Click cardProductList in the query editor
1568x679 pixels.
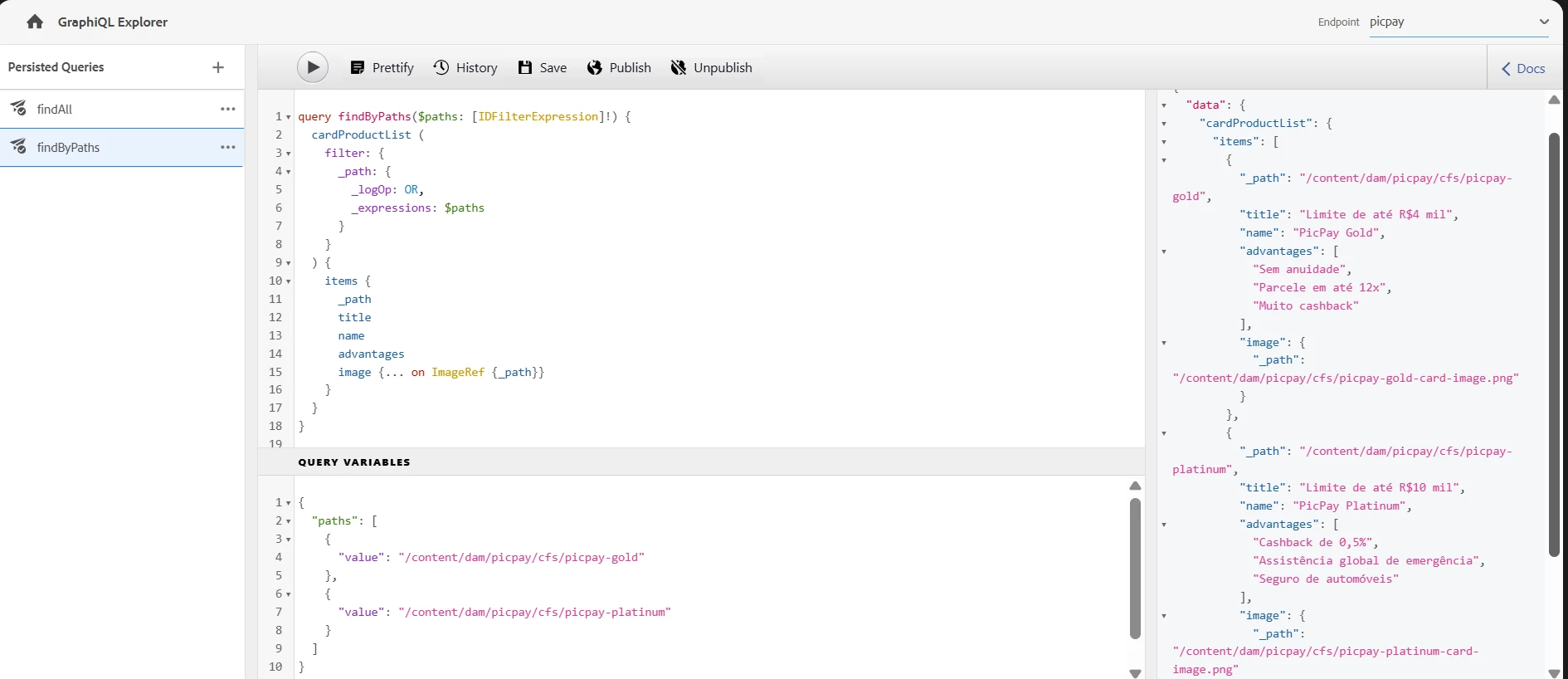(362, 134)
